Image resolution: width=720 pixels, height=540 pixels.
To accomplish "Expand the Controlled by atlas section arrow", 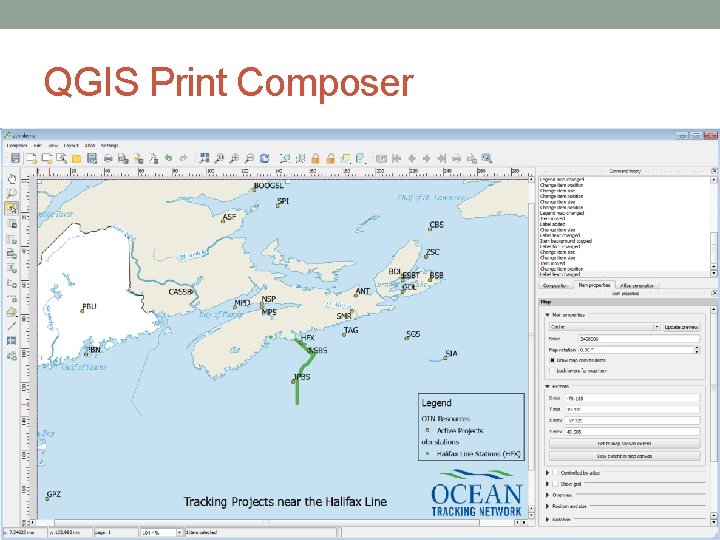I will 547,472.
